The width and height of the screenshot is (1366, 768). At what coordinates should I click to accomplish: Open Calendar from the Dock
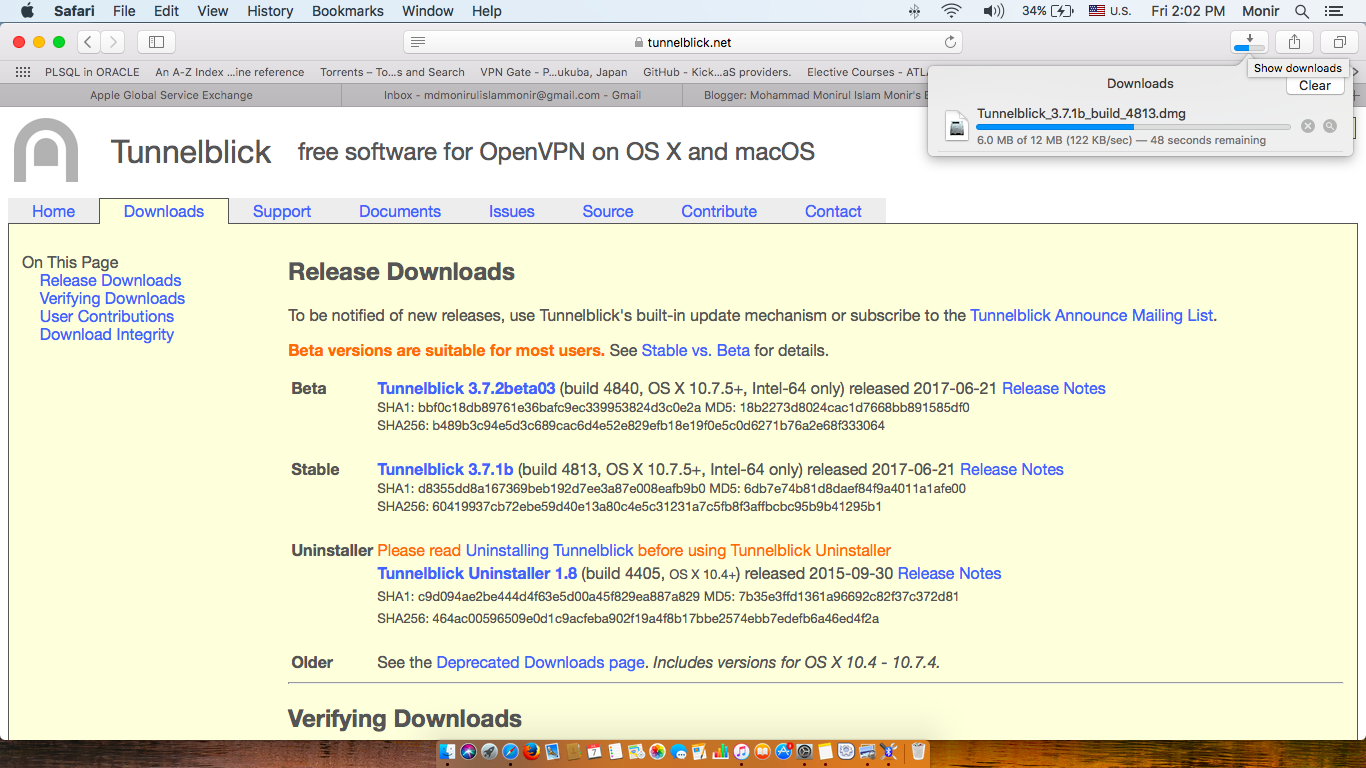(x=594, y=751)
